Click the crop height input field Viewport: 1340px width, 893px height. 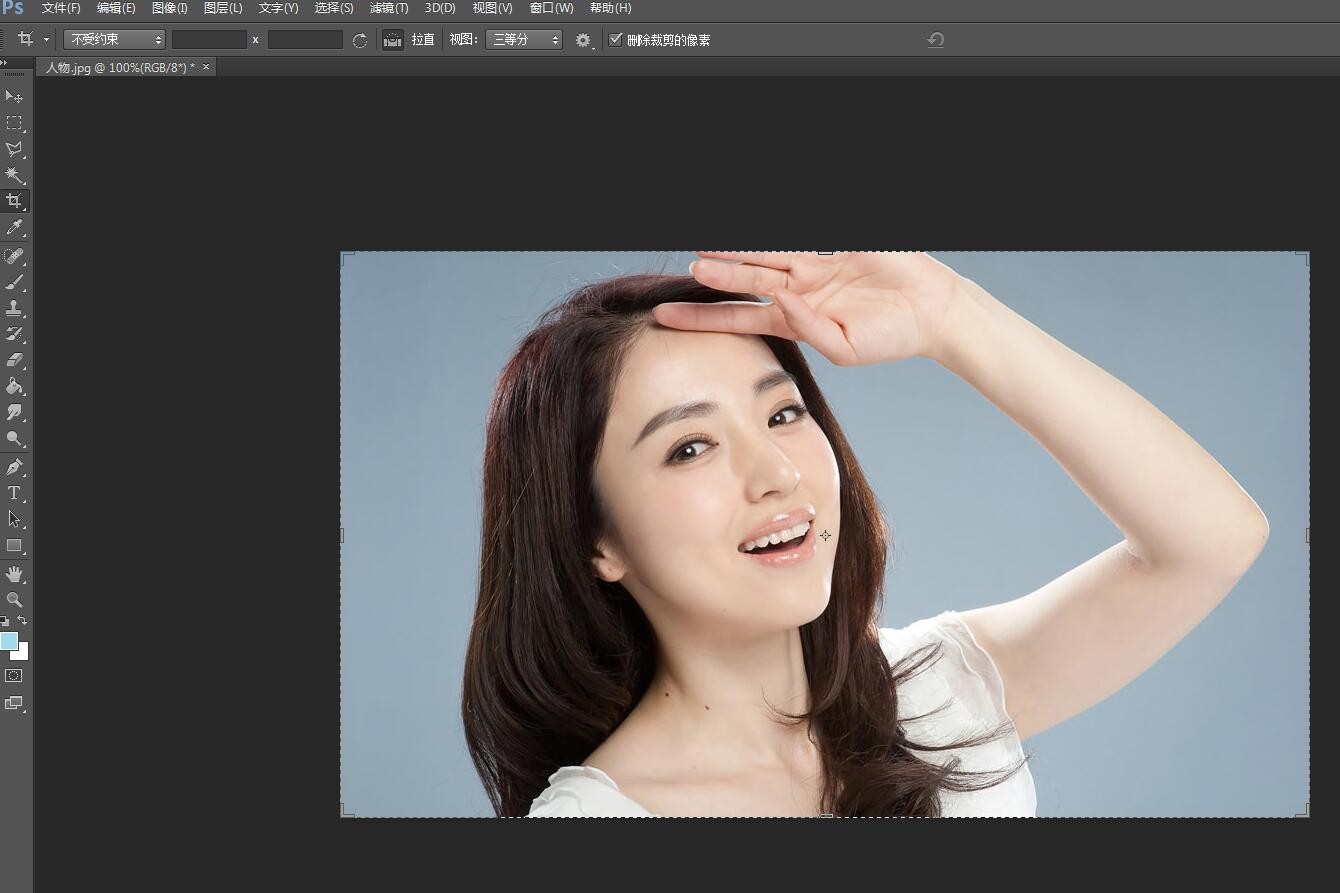click(305, 40)
